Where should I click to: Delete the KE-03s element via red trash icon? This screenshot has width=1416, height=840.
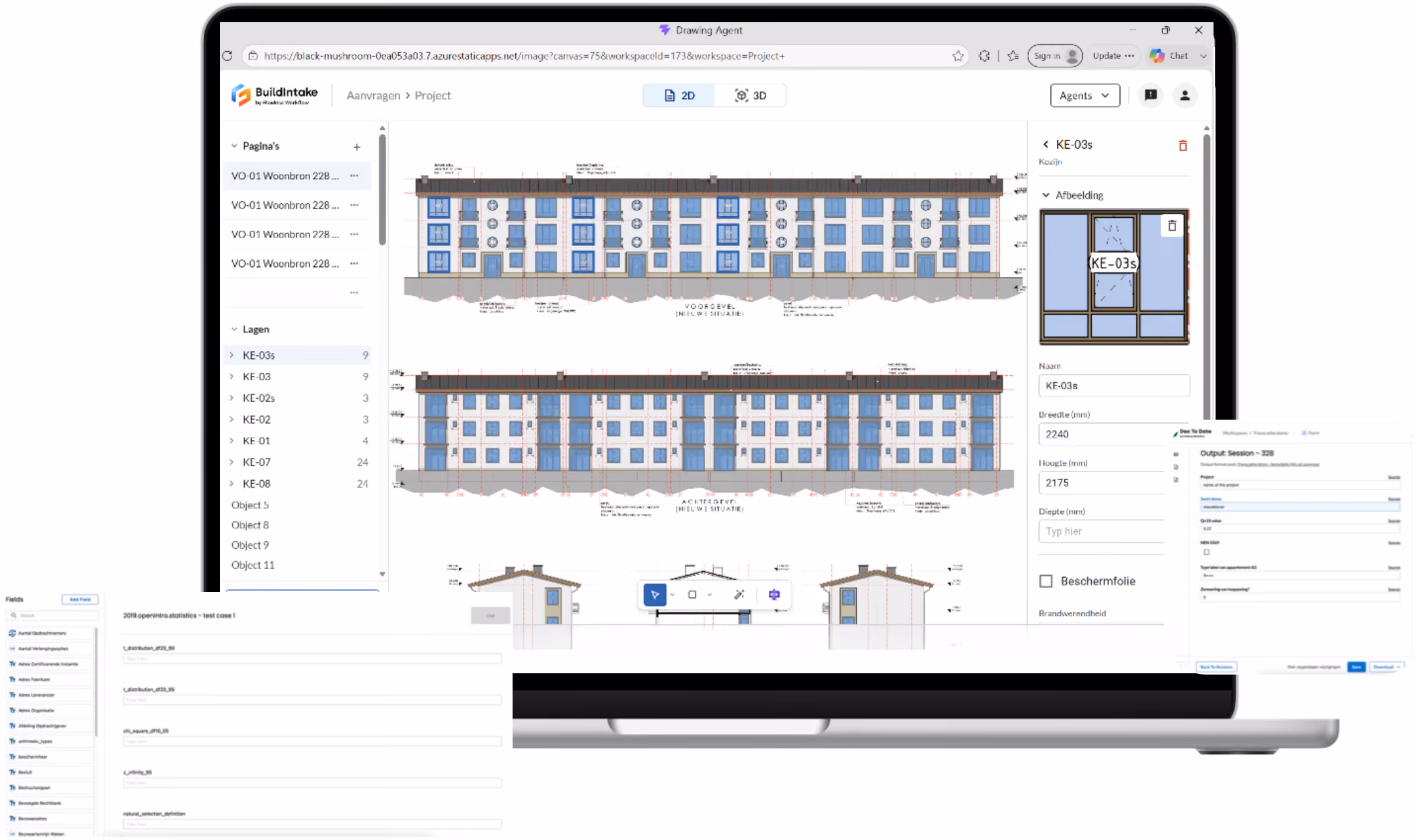[x=1183, y=145]
